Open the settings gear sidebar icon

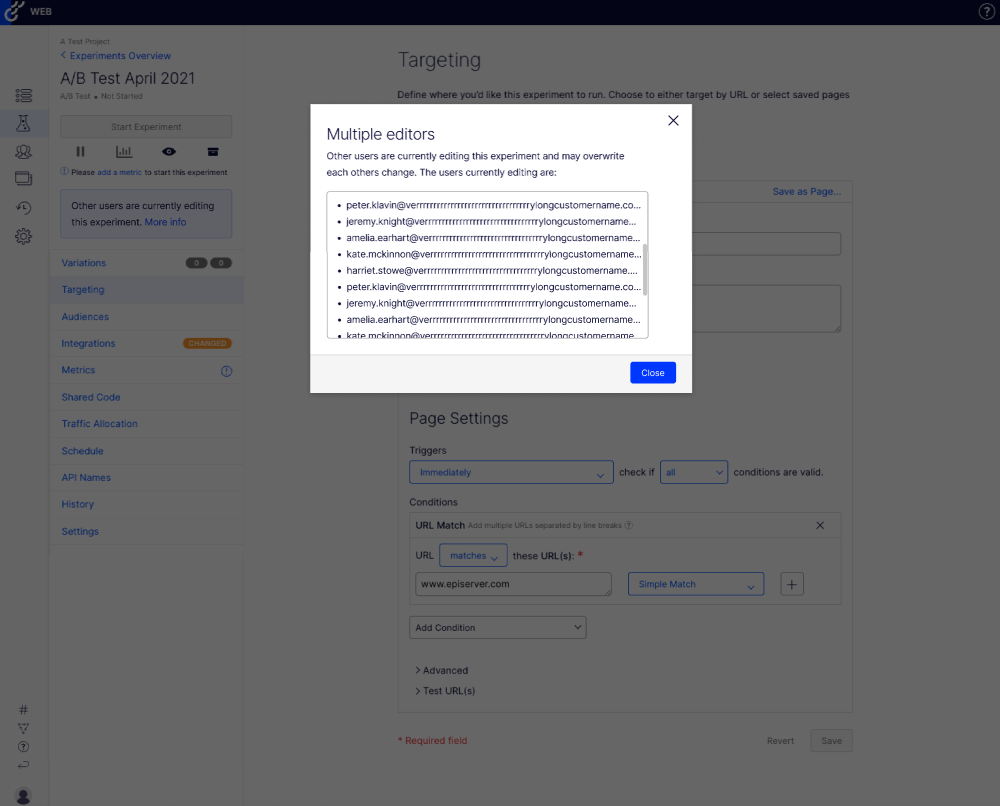point(24,236)
